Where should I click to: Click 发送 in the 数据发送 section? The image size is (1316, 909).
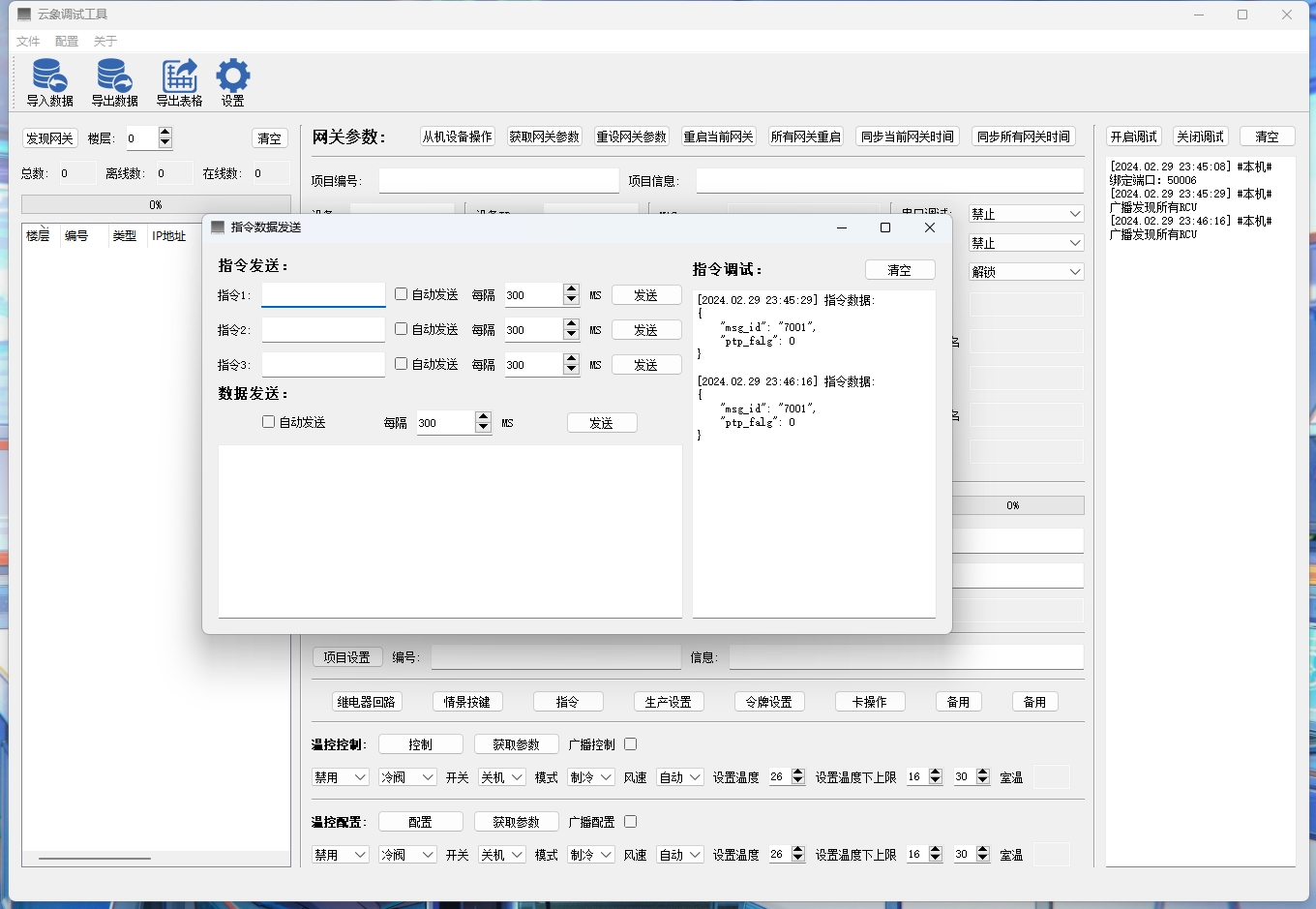(602, 423)
